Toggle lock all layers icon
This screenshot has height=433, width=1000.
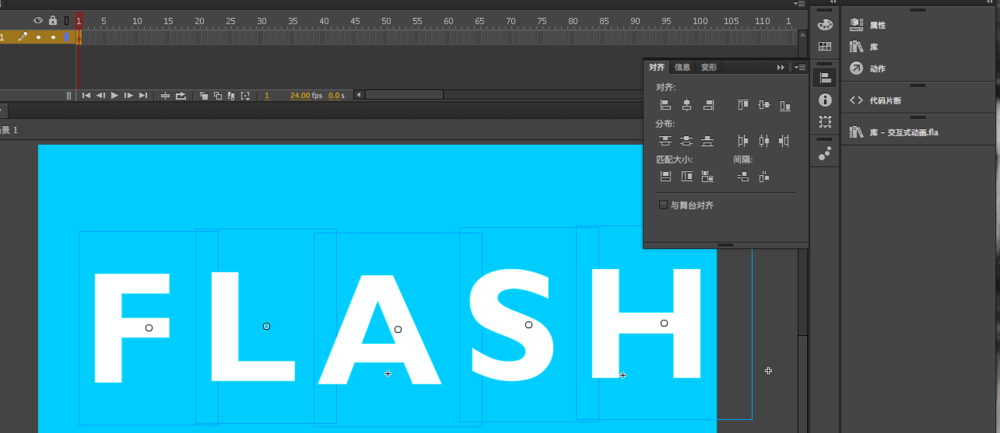[53, 20]
